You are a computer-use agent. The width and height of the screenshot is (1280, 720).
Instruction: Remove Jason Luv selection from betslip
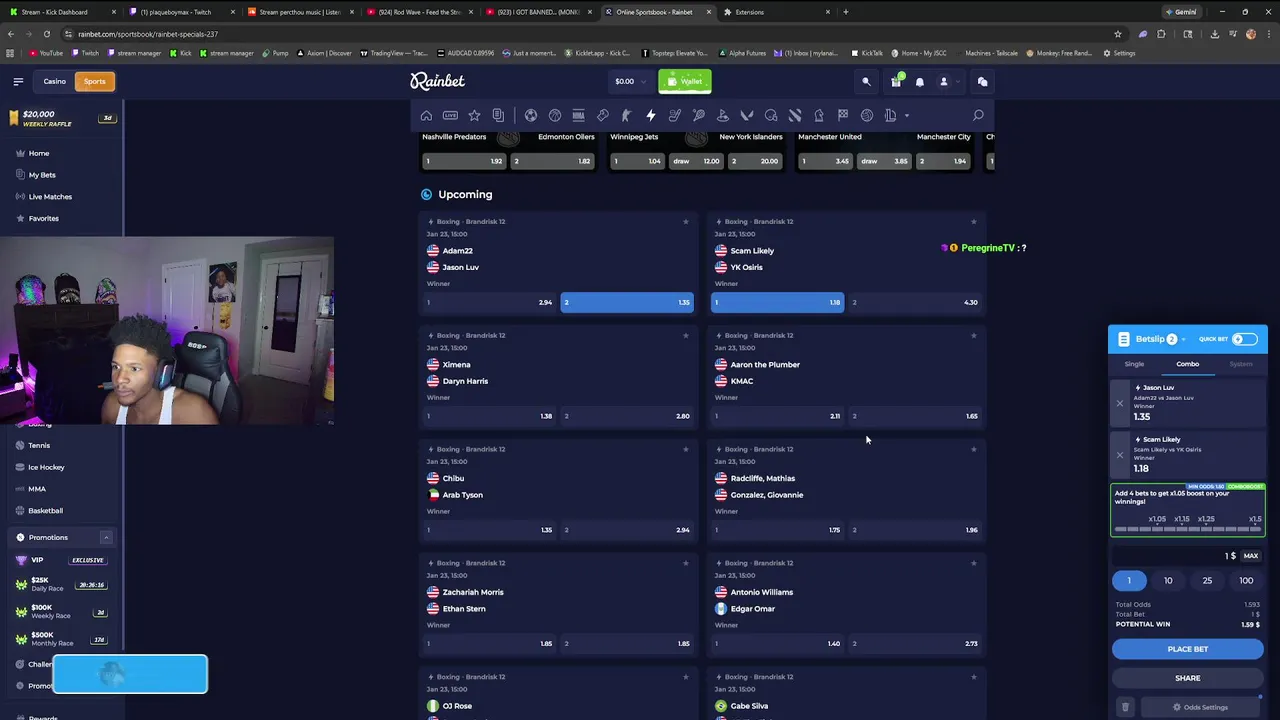[1120, 403]
